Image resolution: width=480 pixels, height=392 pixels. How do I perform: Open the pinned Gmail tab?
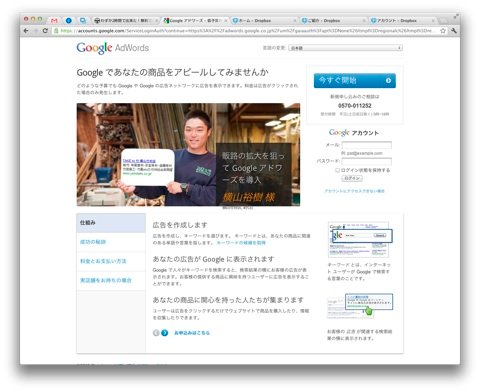coord(54,21)
